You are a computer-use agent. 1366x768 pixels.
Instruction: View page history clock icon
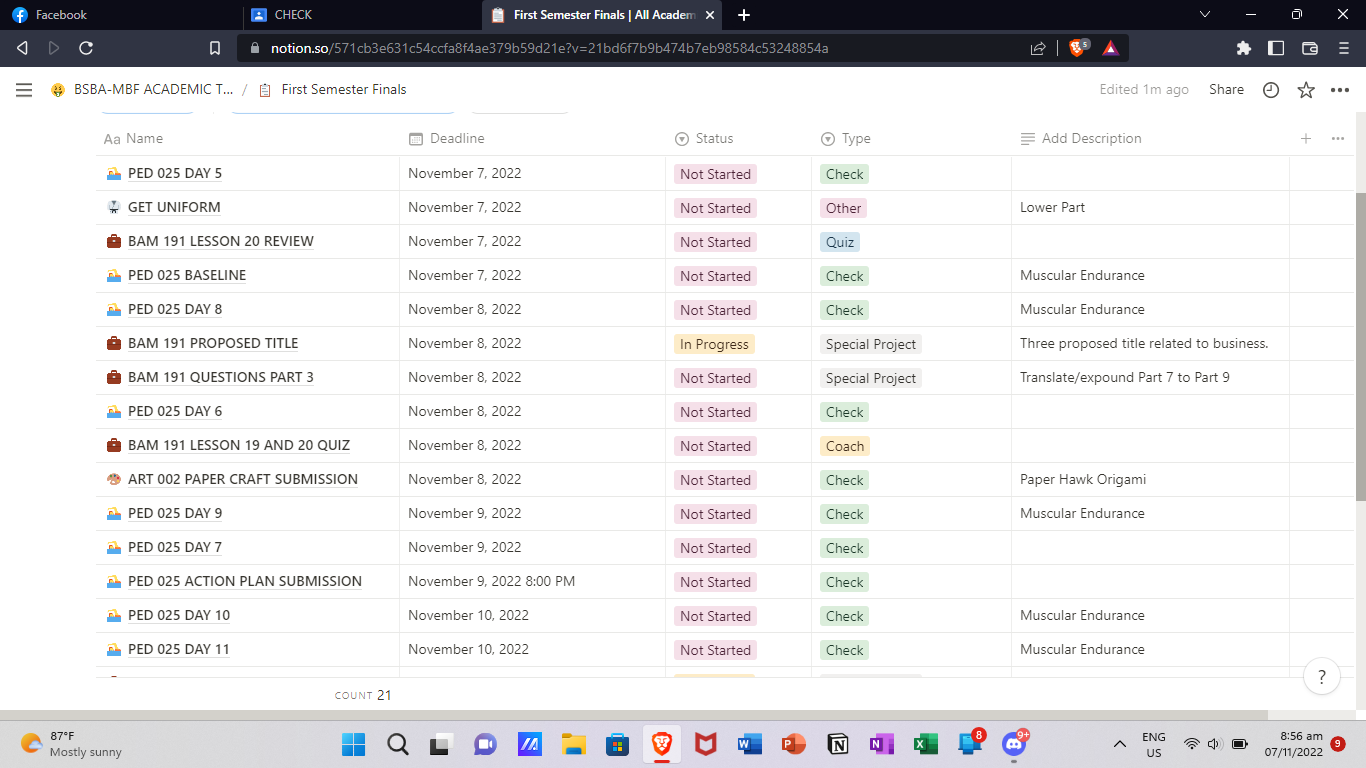(1271, 90)
